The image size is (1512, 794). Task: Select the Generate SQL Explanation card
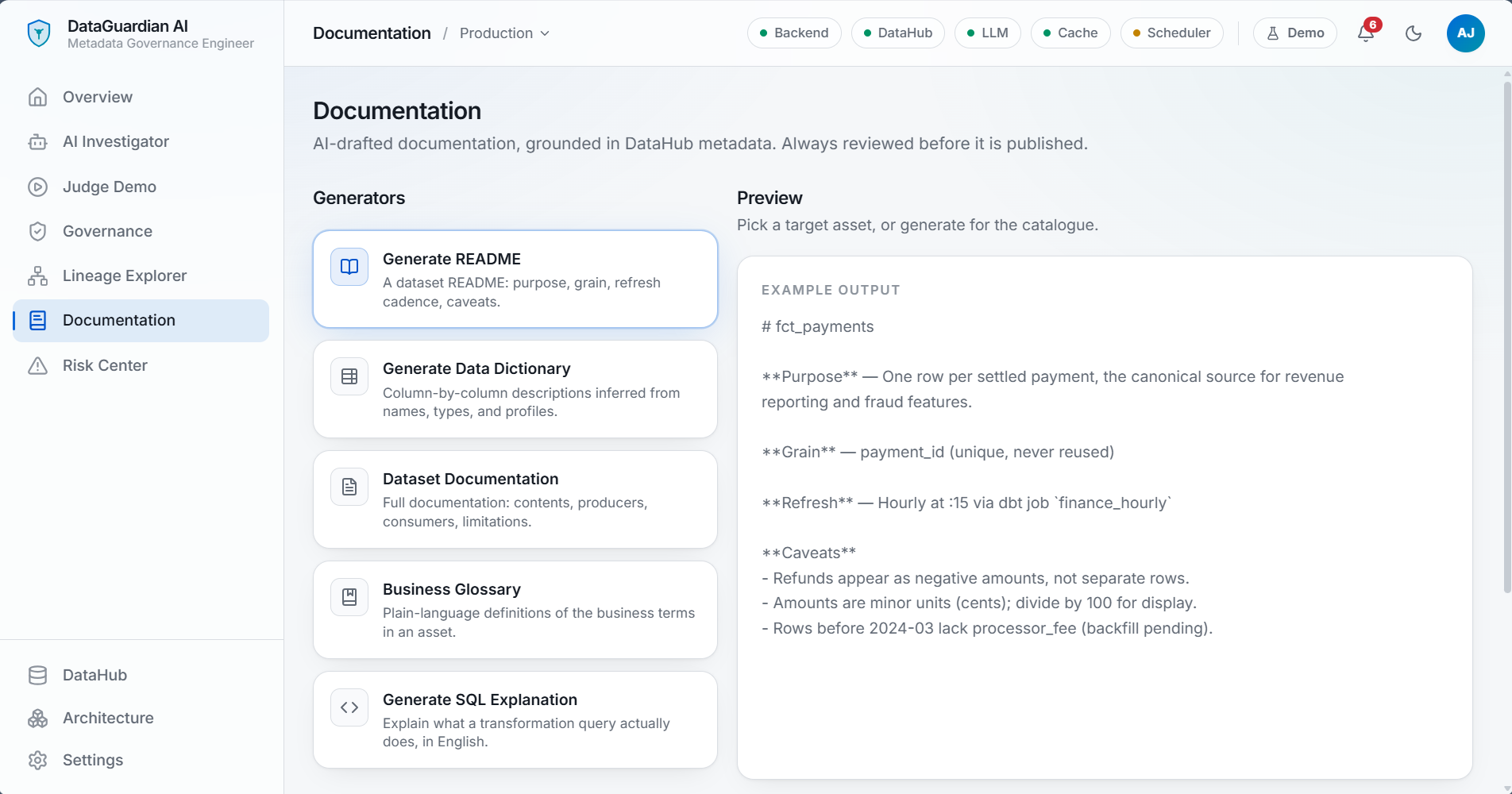[515, 719]
